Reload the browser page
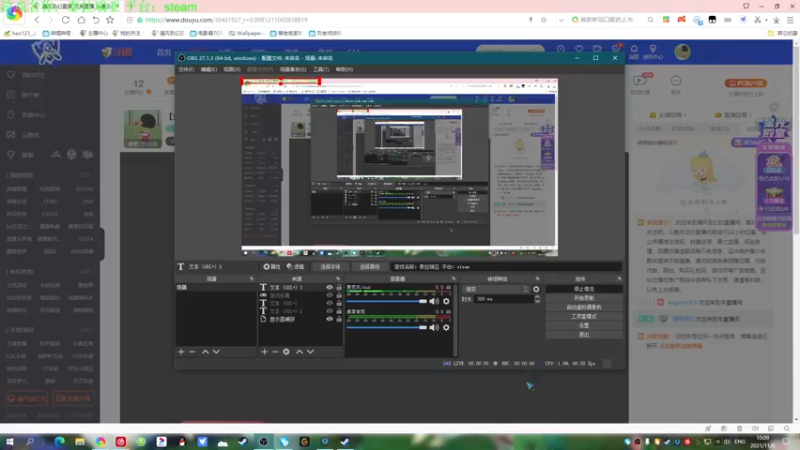This screenshot has width=800, height=450. click(65, 20)
